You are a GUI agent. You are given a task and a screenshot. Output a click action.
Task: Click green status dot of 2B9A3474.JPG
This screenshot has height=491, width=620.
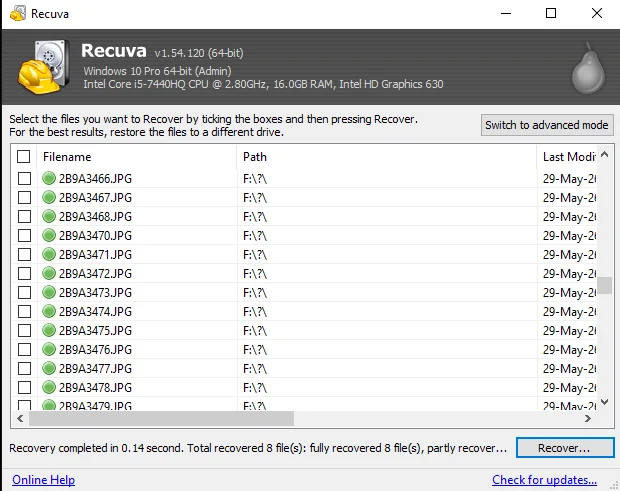(49, 311)
